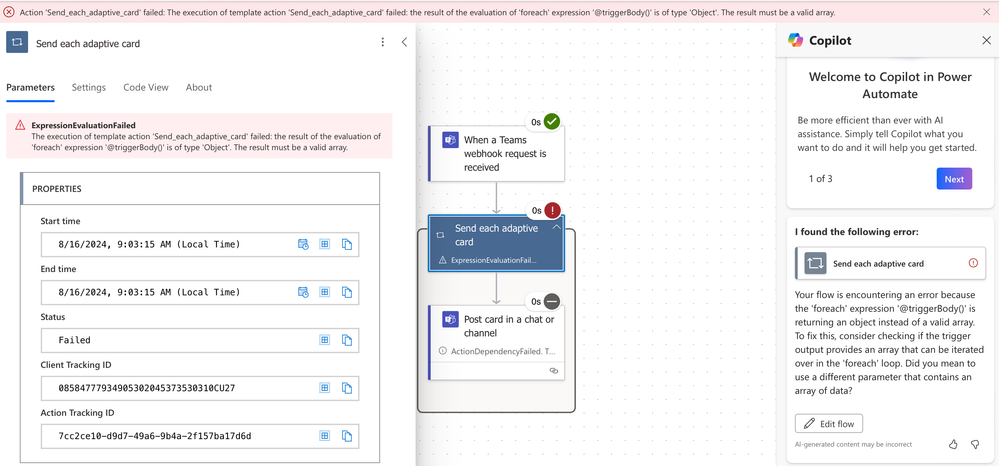Click Teams icon on webhook trigger node
Screen dimensions: 999x466
point(451,140)
